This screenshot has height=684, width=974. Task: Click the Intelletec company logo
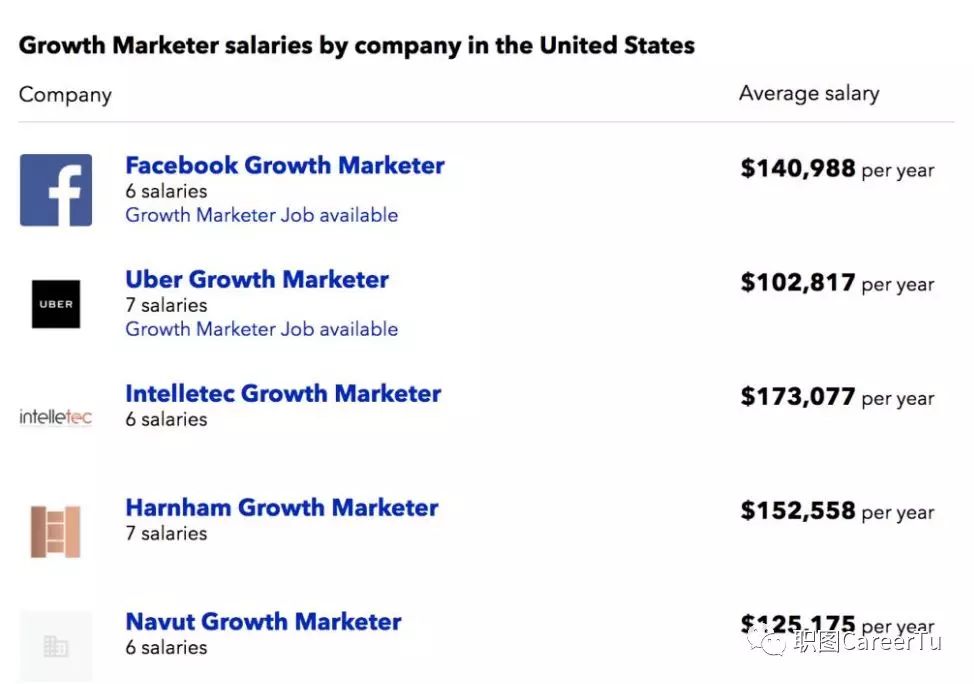[56, 417]
